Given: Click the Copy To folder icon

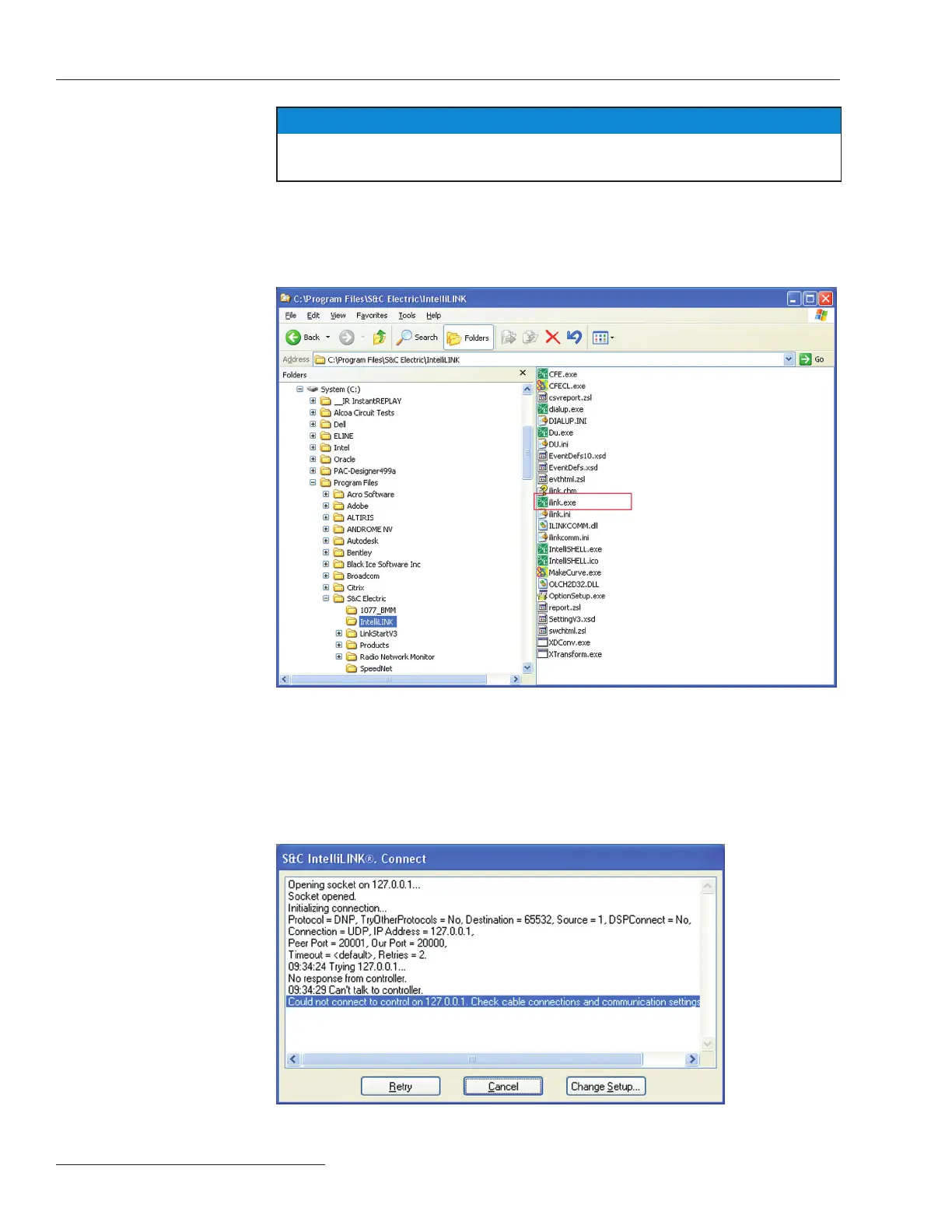Looking at the screenshot, I should (x=530, y=338).
